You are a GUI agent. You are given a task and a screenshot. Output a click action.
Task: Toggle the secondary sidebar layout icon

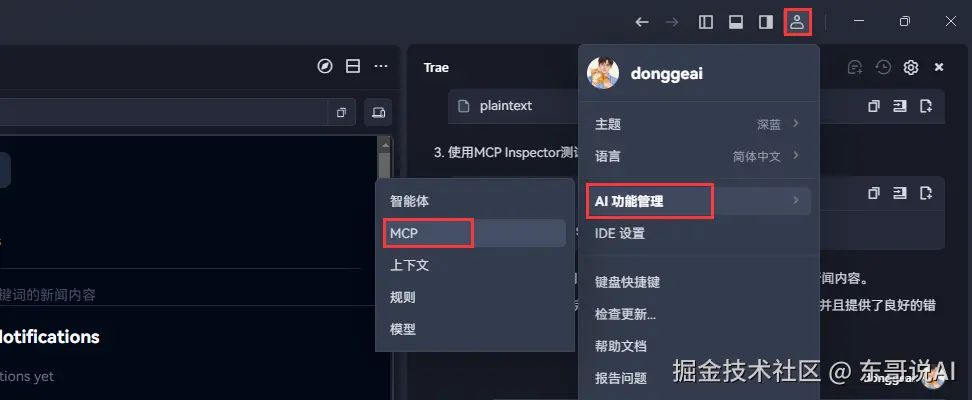coord(766,22)
